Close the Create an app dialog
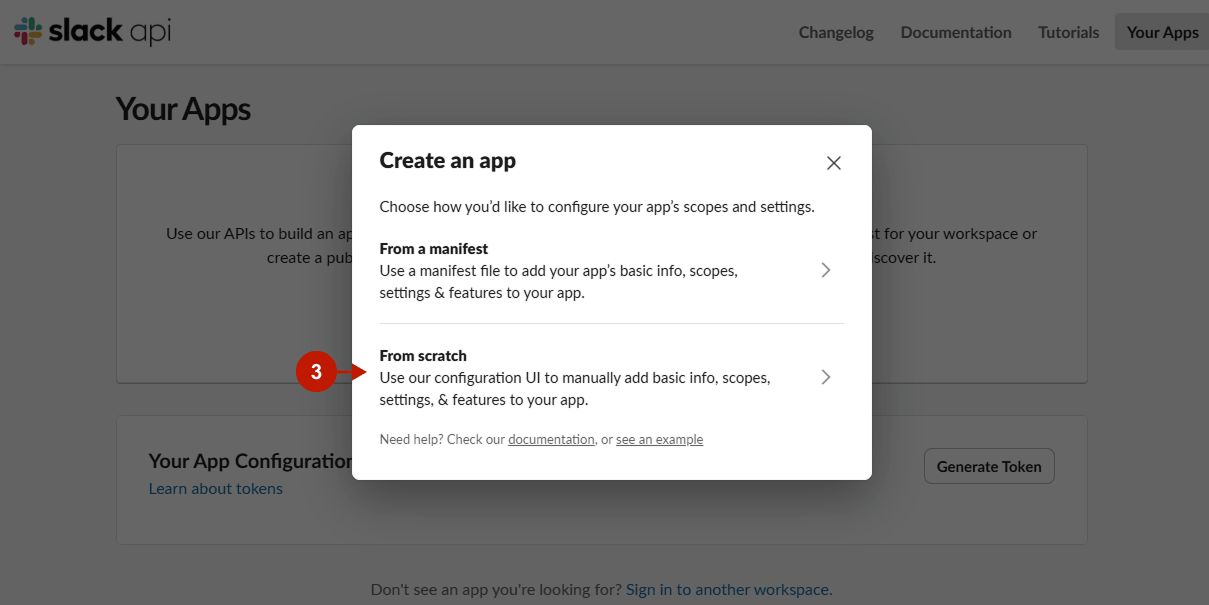 point(834,163)
